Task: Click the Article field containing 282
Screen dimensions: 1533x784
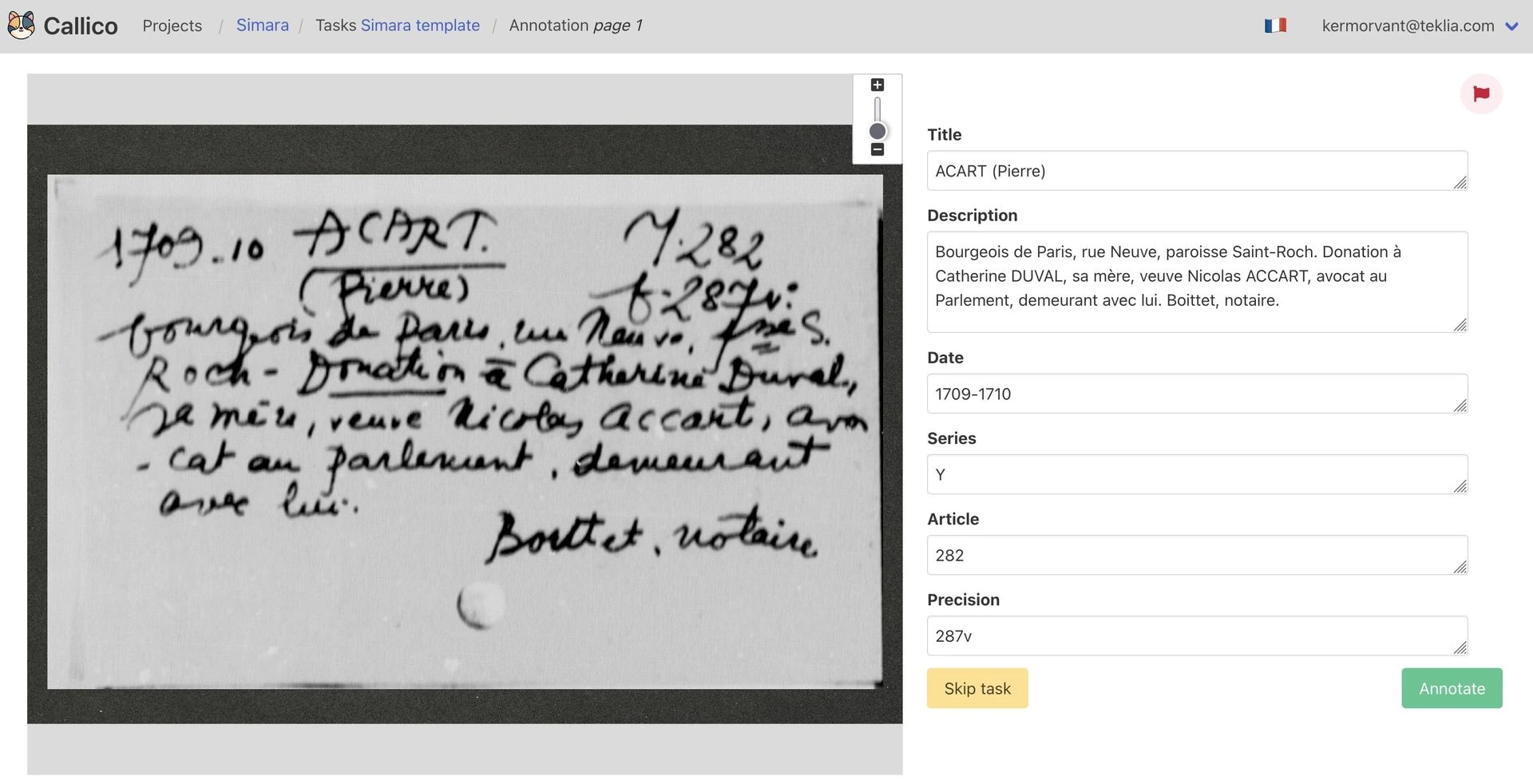Action: pyautogui.click(x=1197, y=555)
